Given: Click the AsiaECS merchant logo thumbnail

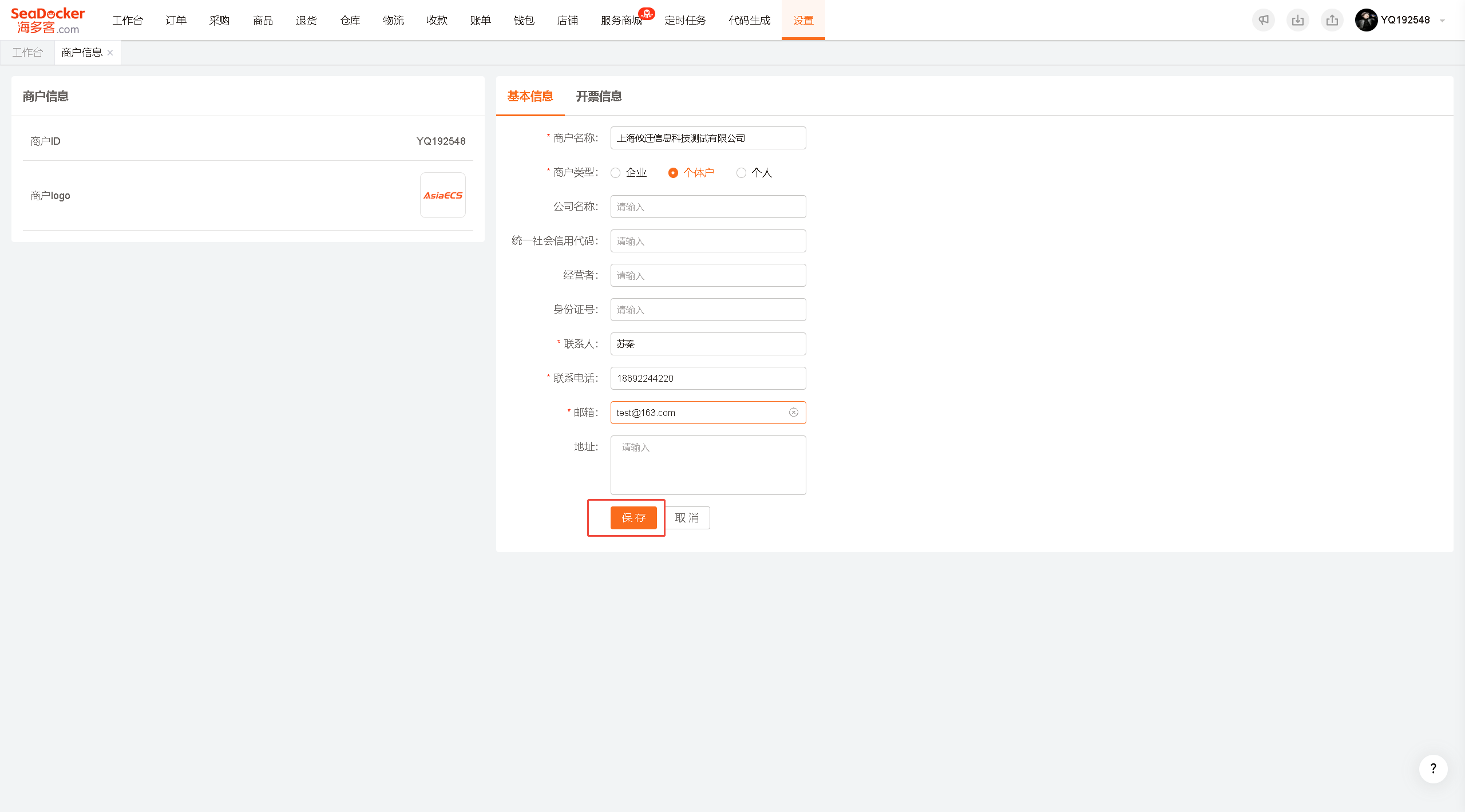Looking at the screenshot, I should (443, 195).
